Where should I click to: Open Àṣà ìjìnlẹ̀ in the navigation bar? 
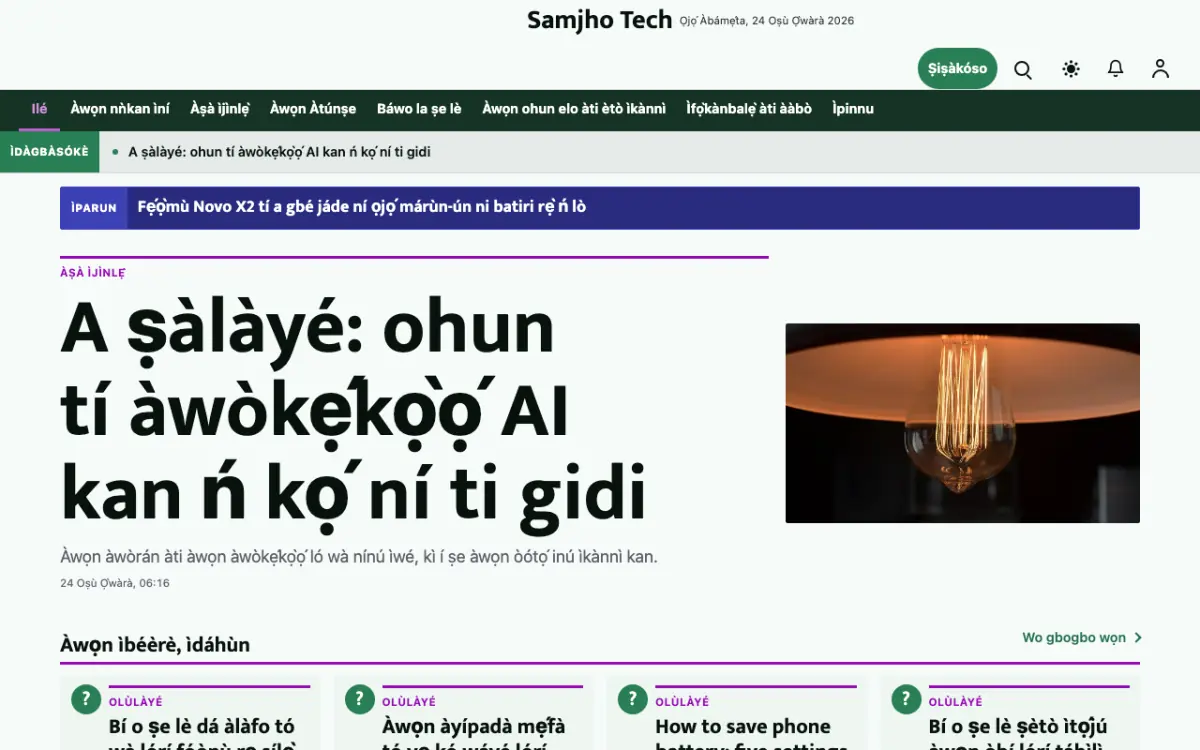pos(220,109)
